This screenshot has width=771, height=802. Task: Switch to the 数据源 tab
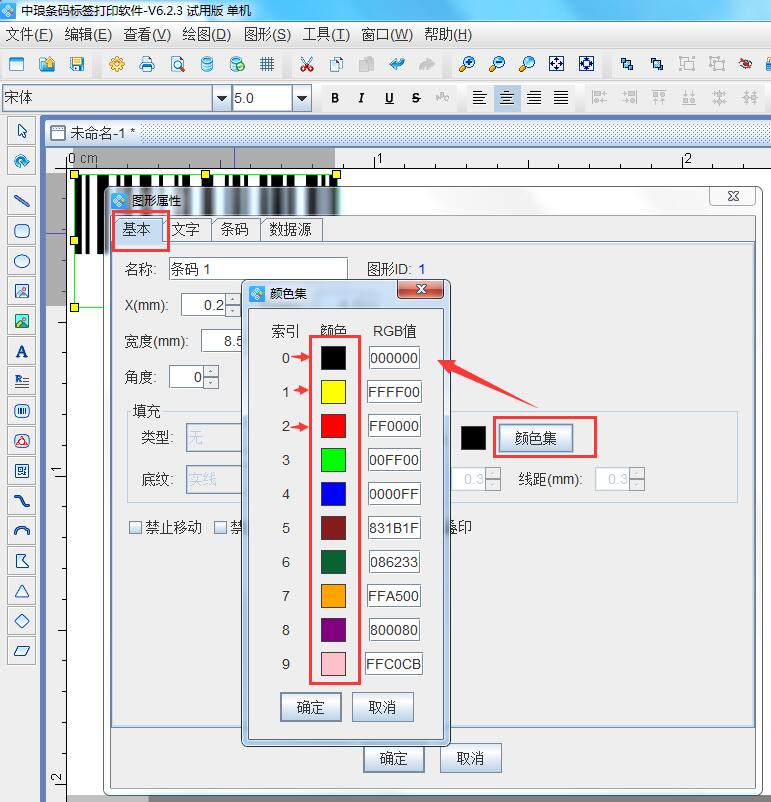pos(290,229)
